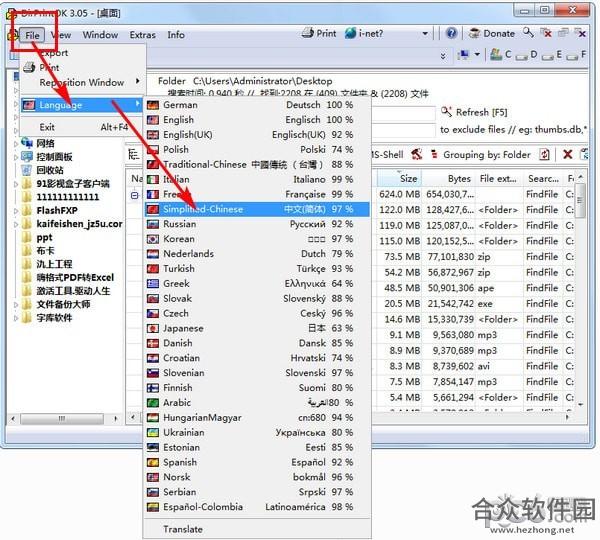Select Español-Colombia language
Image resolution: width=600 pixels, height=540 pixels.
pyautogui.click(x=256, y=507)
